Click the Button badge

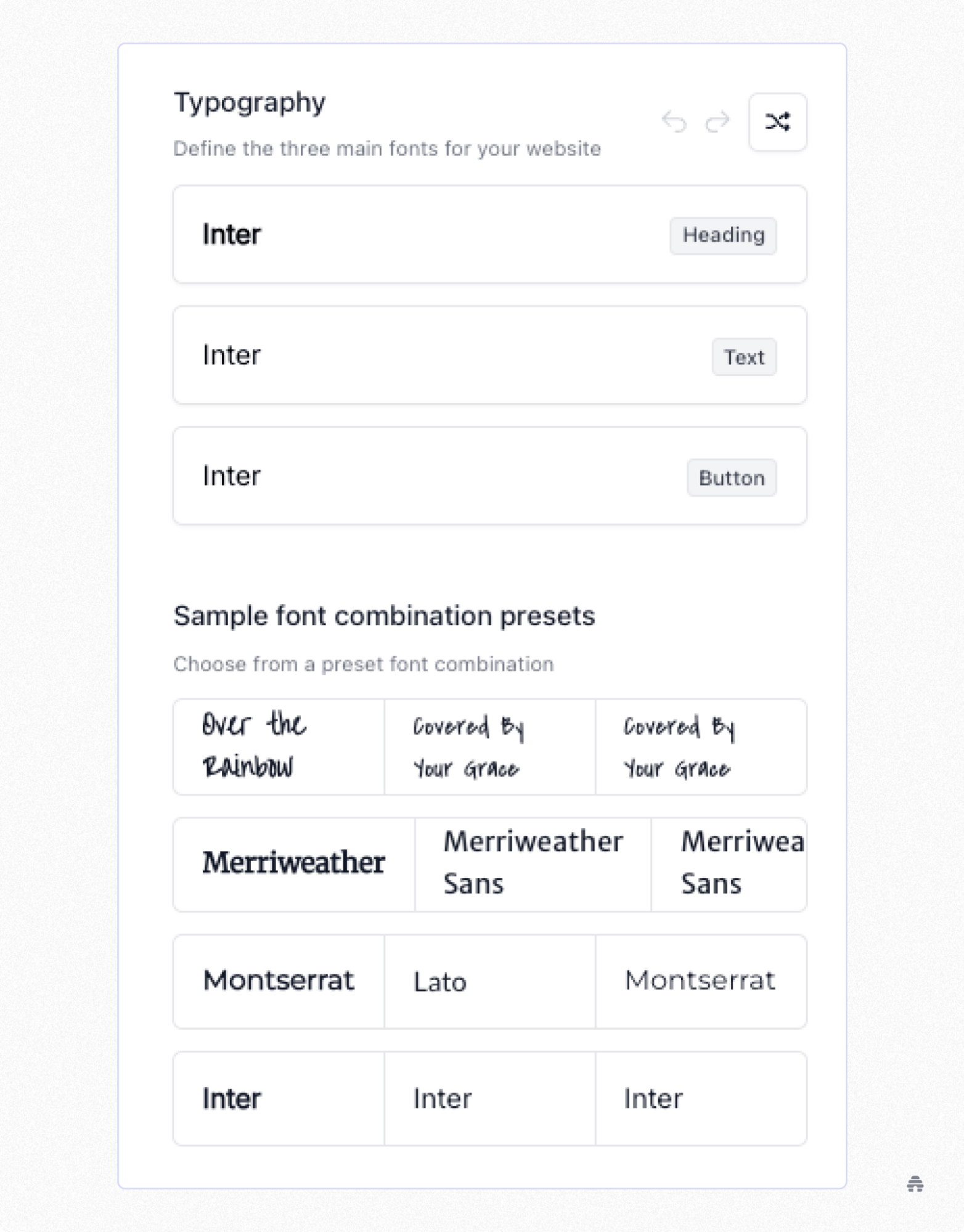(731, 477)
